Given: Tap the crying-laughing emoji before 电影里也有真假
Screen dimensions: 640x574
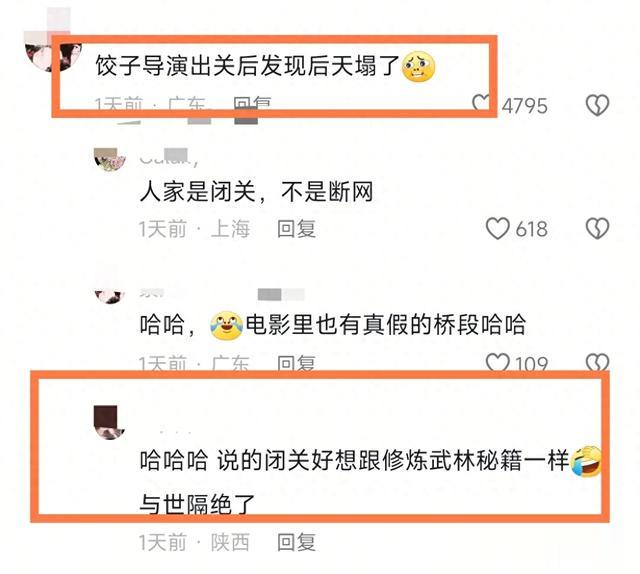Looking at the screenshot, I should click(227, 326).
